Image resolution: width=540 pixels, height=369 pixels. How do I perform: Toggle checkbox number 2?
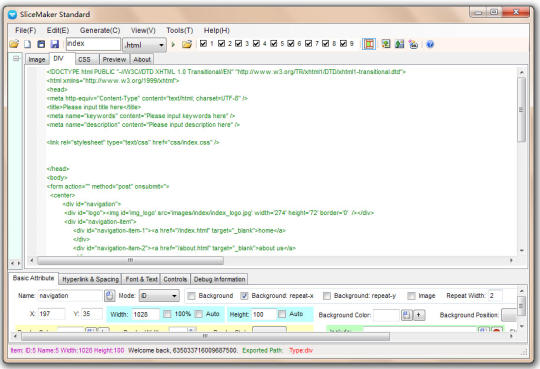(x=221, y=43)
